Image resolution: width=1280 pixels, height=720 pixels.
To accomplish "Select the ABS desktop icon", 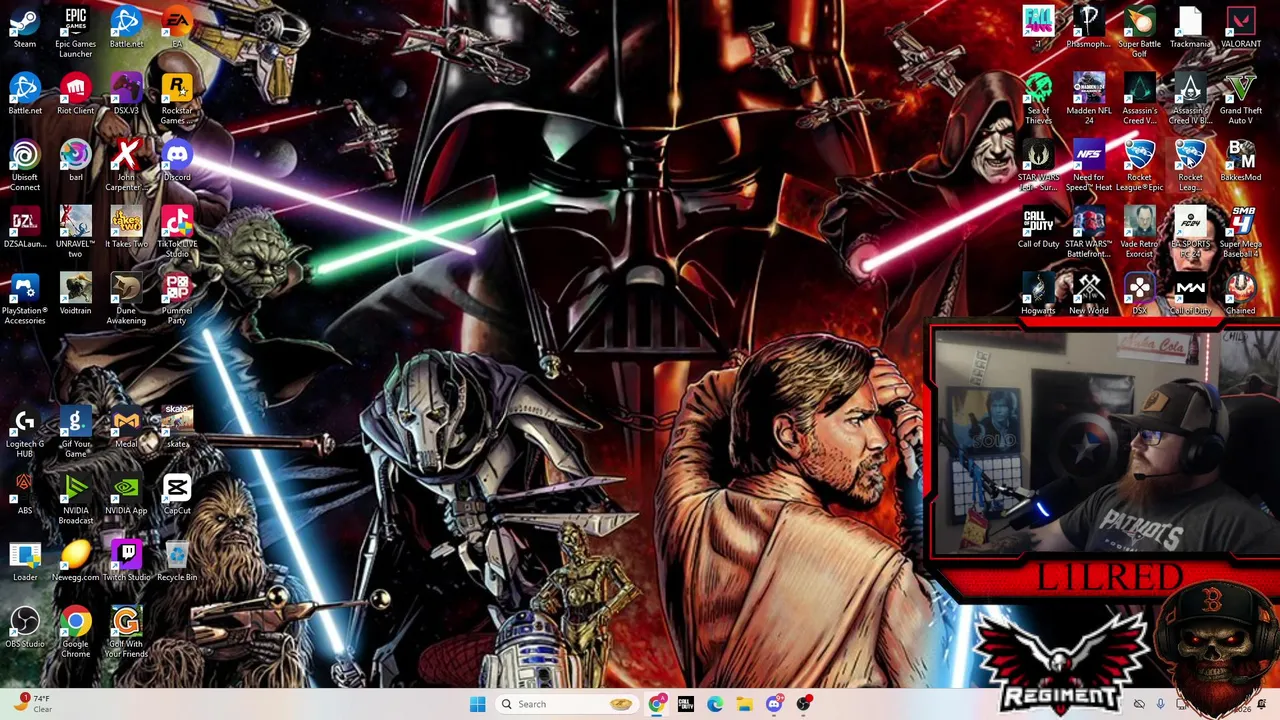I will pyautogui.click(x=25, y=494).
